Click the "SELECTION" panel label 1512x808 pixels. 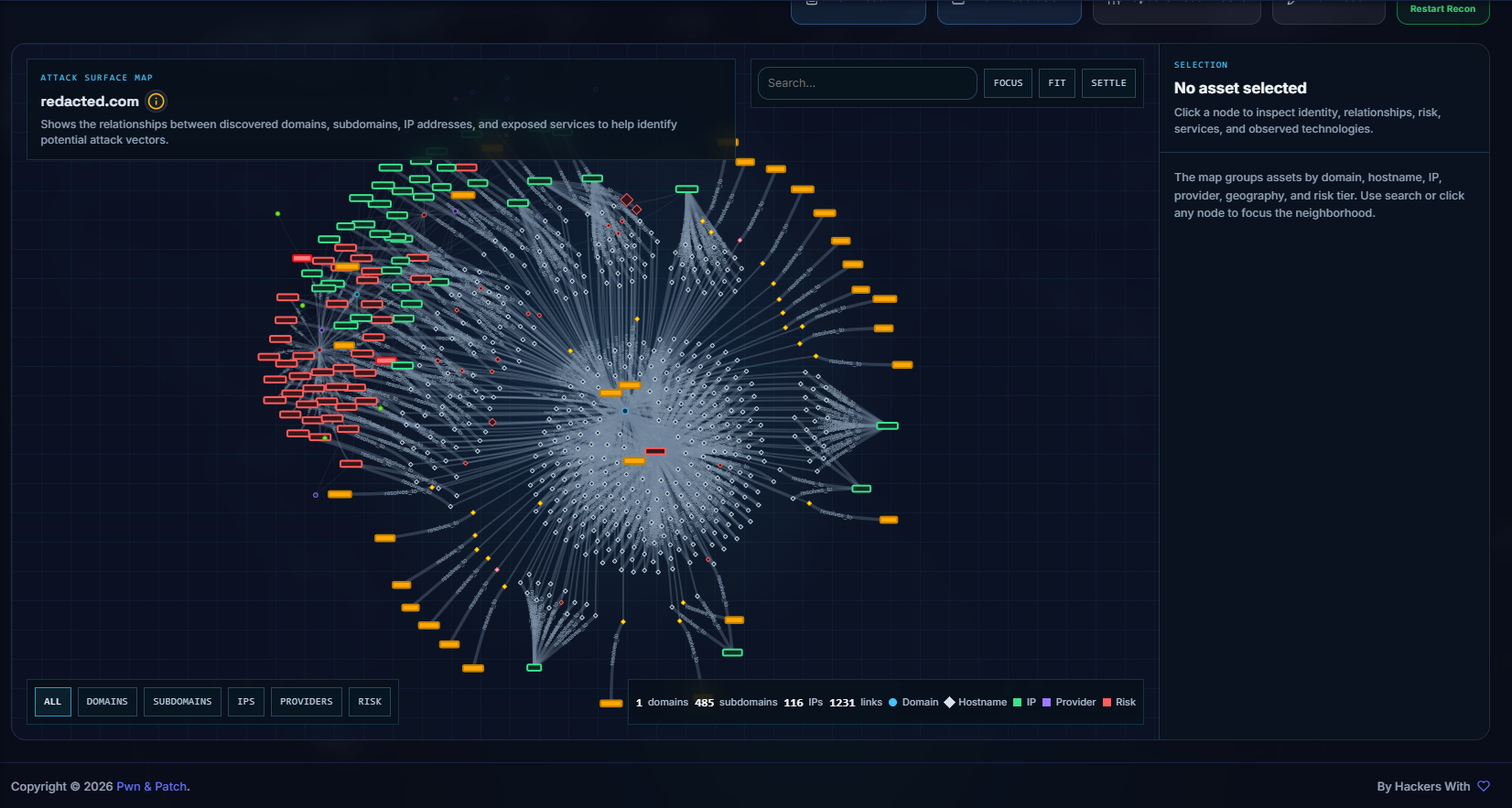(1201, 65)
